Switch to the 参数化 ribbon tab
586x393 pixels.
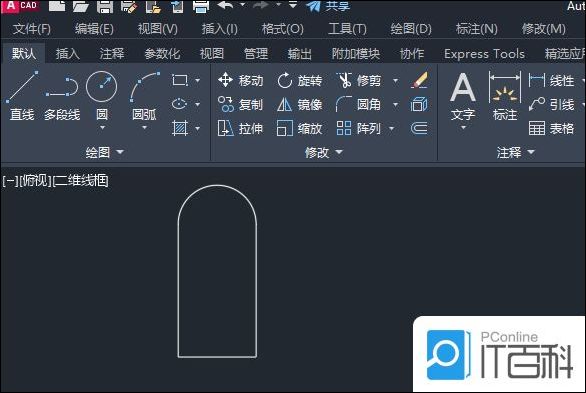click(x=162, y=54)
